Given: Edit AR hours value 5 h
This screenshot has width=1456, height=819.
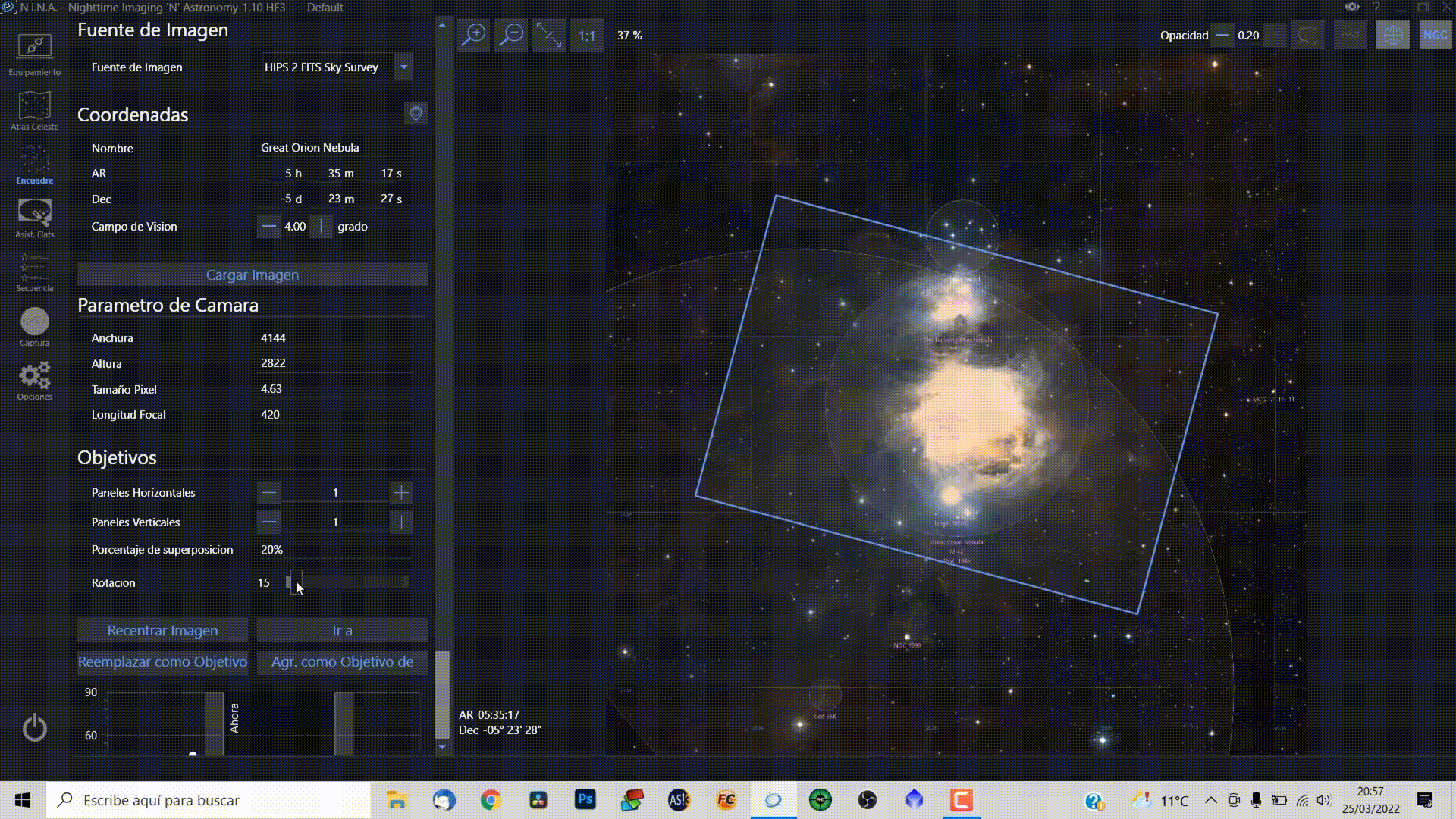Looking at the screenshot, I should 293,174.
